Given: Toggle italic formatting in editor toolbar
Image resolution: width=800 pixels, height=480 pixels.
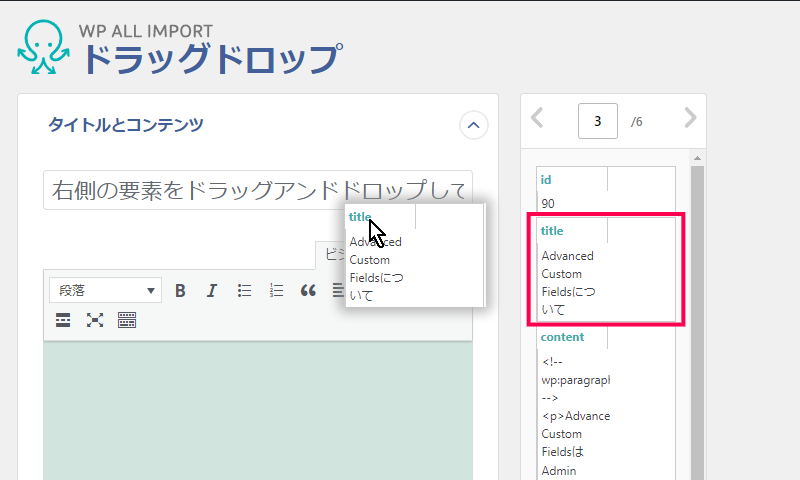Looking at the screenshot, I should tap(211, 291).
